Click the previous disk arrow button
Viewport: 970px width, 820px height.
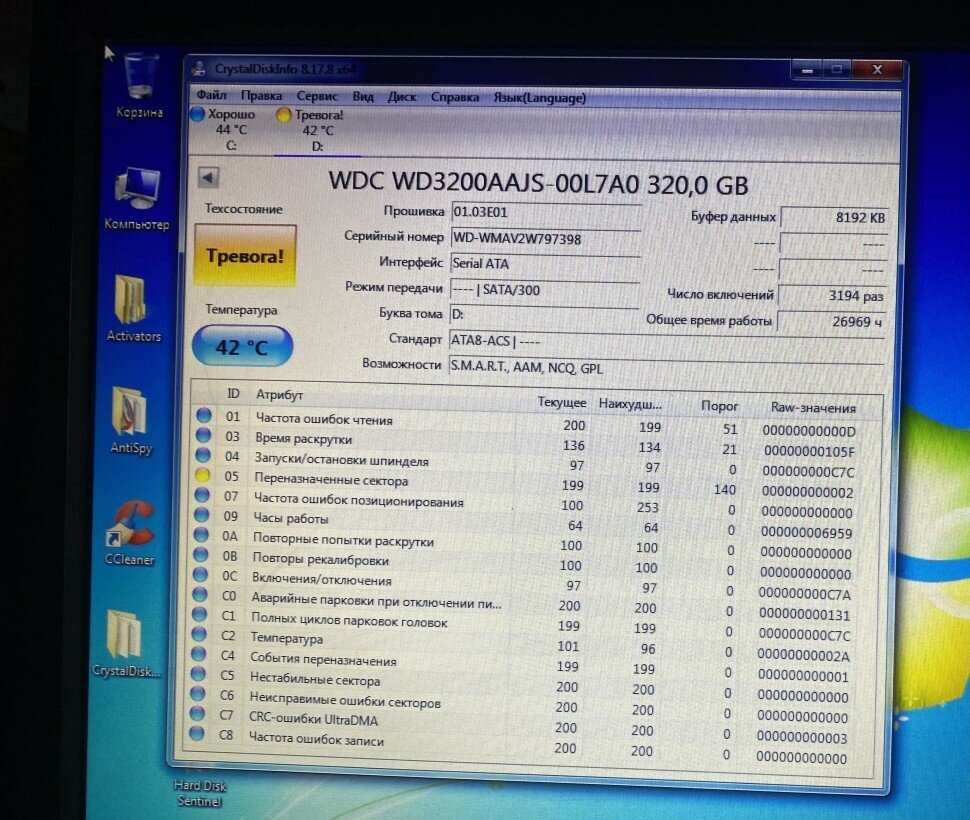pos(208,177)
